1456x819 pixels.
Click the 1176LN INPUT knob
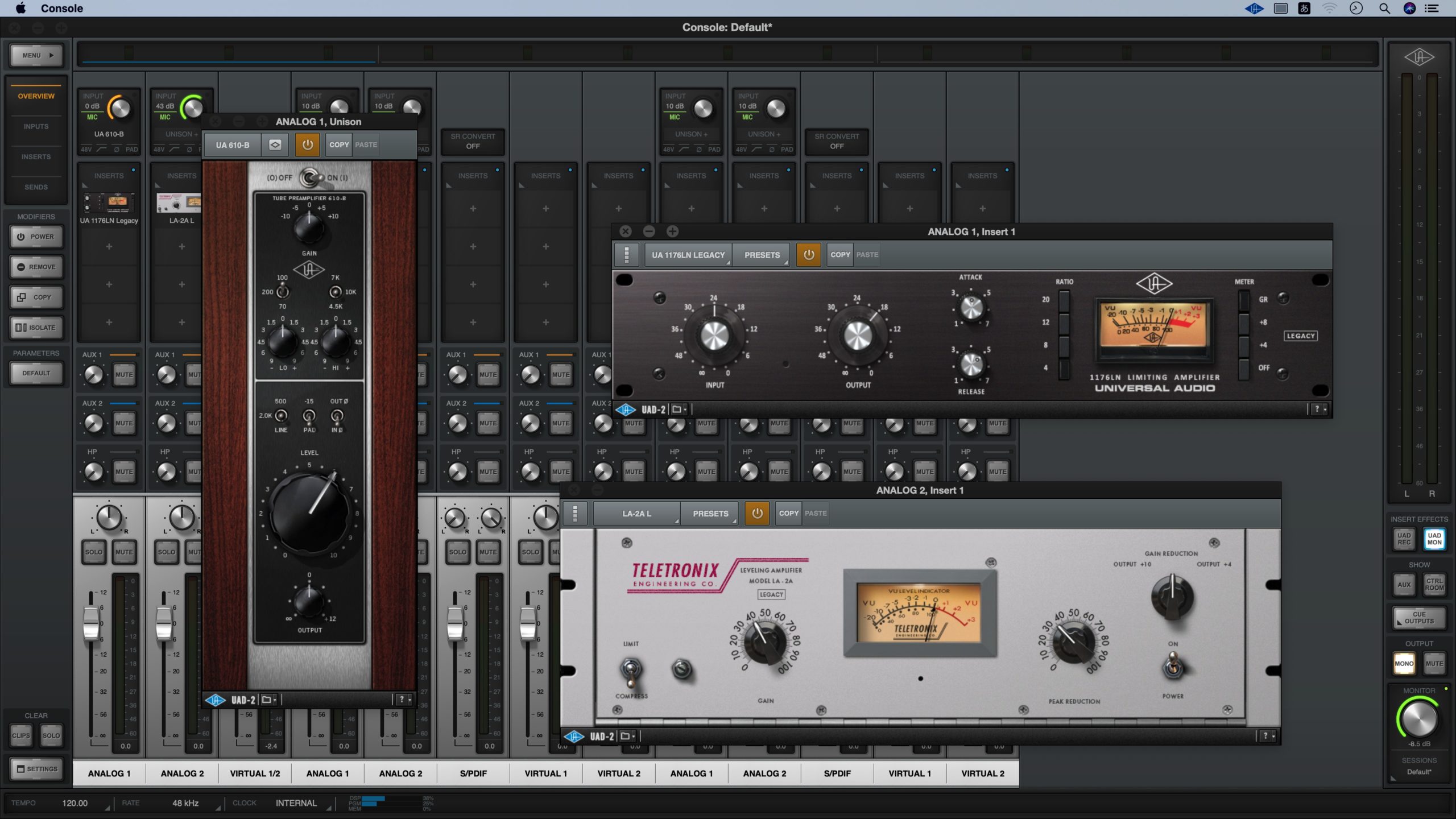[x=714, y=335]
